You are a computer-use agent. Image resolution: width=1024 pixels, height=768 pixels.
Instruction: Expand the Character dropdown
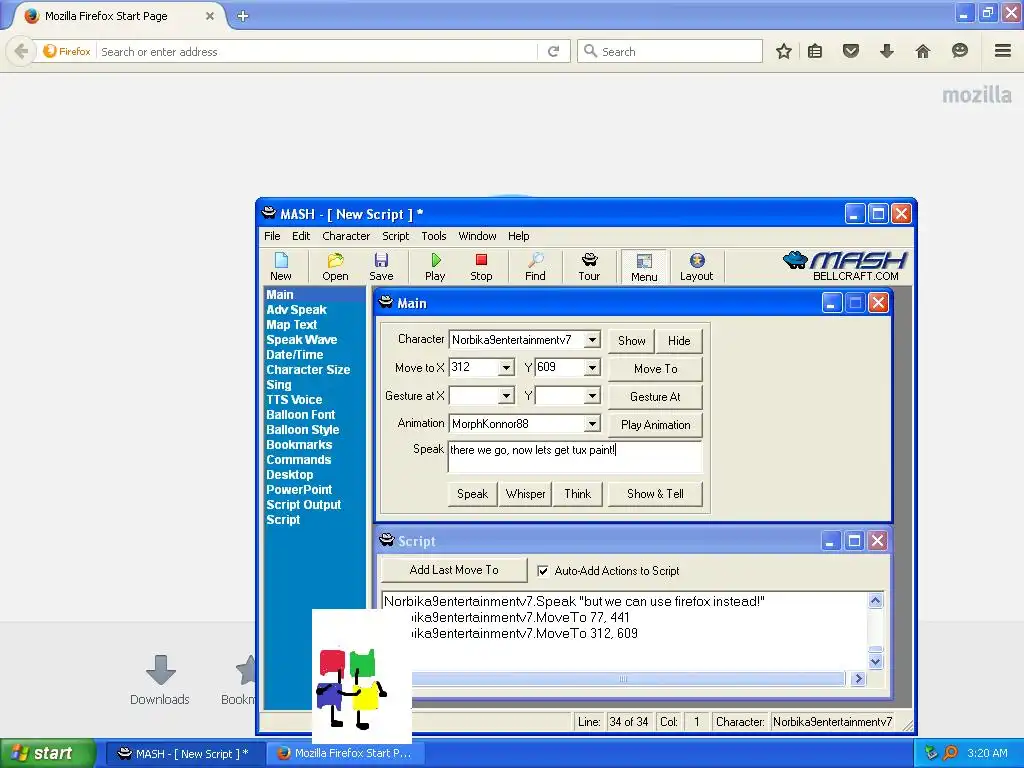click(592, 340)
